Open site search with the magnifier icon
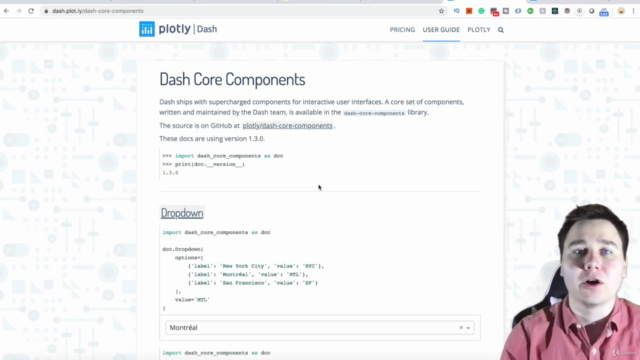The image size is (640, 360). coord(501,30)
